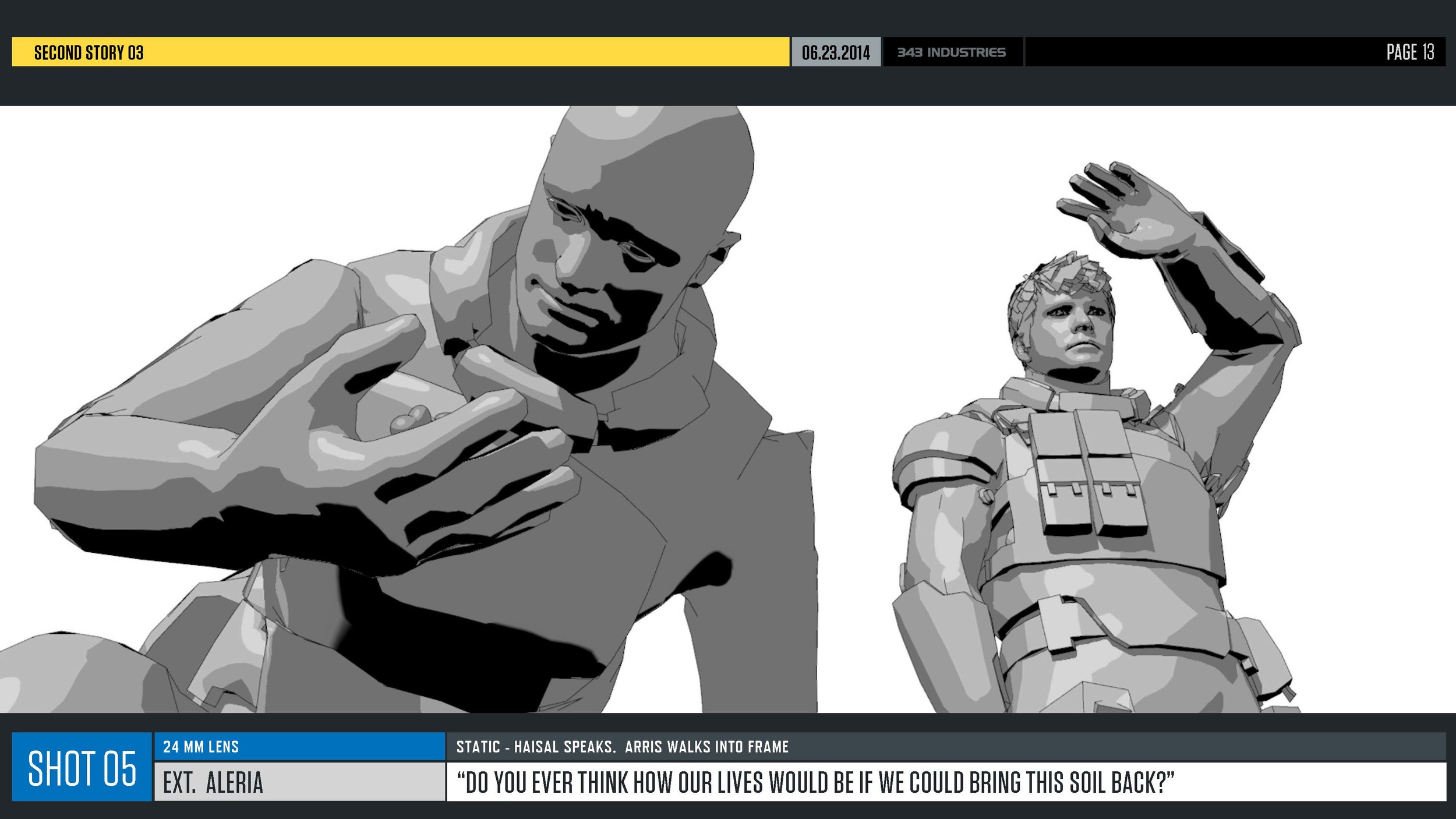Click the "PAGE 13" page number
1456x819 pixels.
tap(1410, 52)
